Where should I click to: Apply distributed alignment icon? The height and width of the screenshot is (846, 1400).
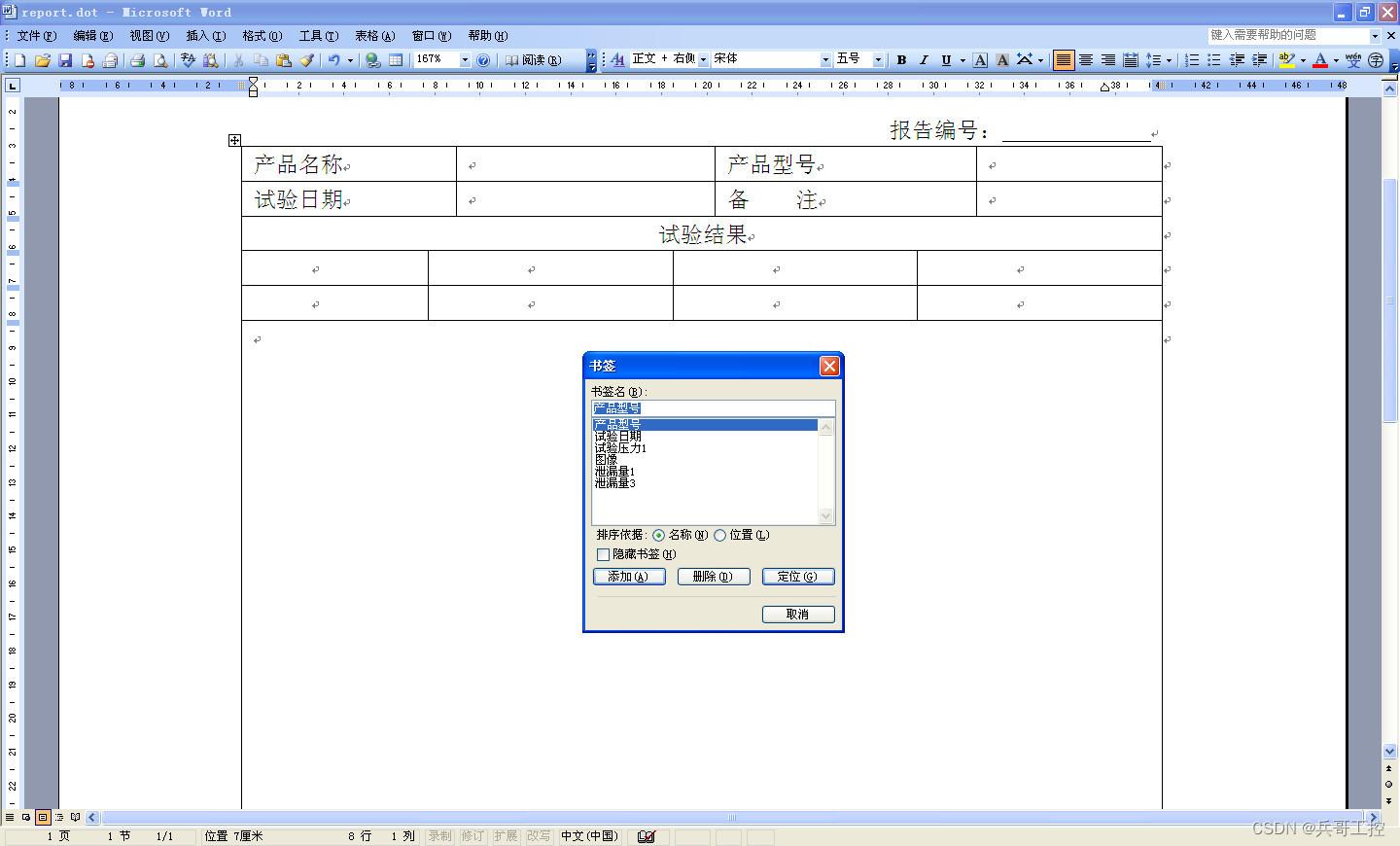1131,60
